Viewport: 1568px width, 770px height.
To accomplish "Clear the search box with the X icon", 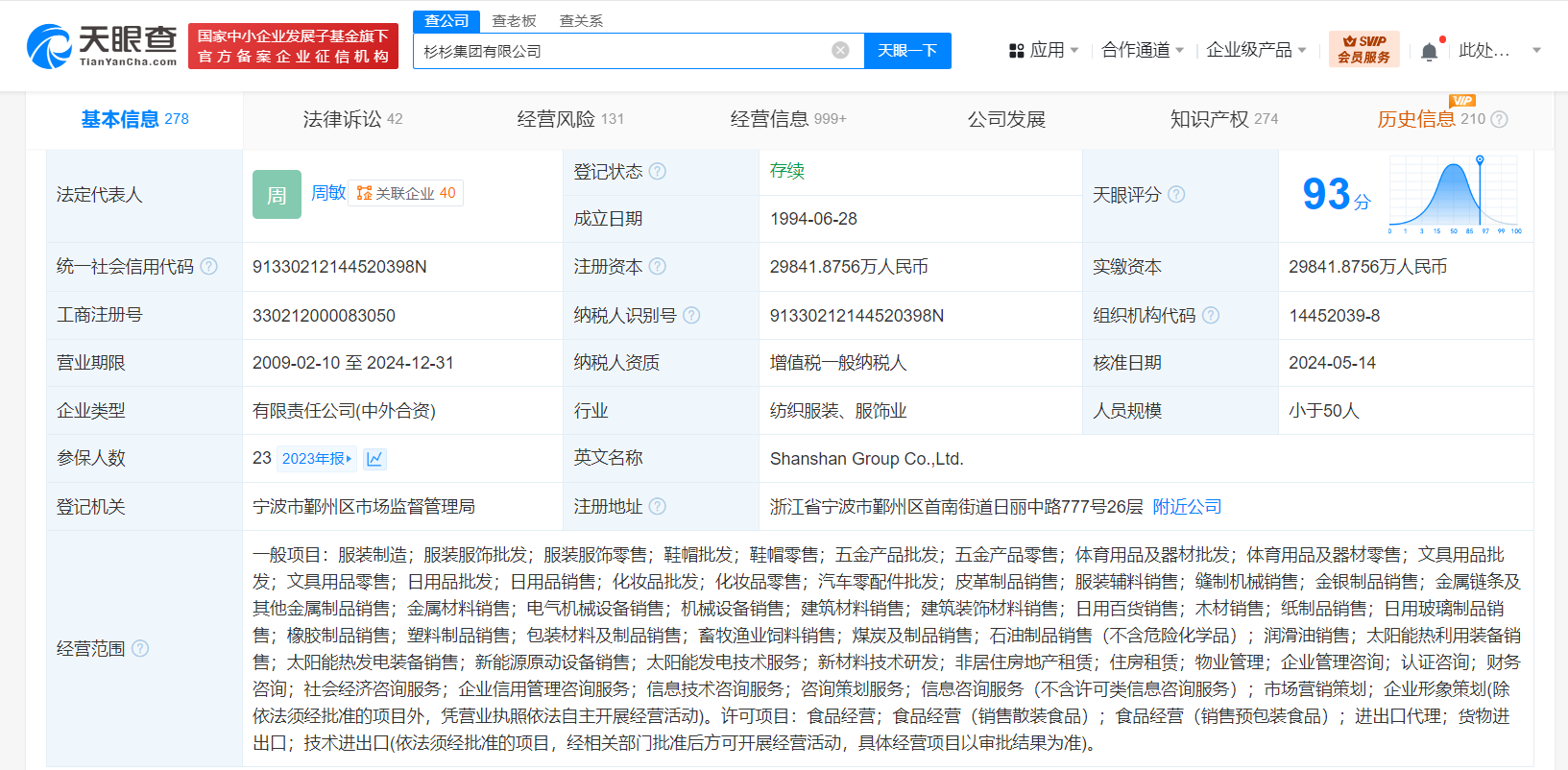I will tap(840, 51).
